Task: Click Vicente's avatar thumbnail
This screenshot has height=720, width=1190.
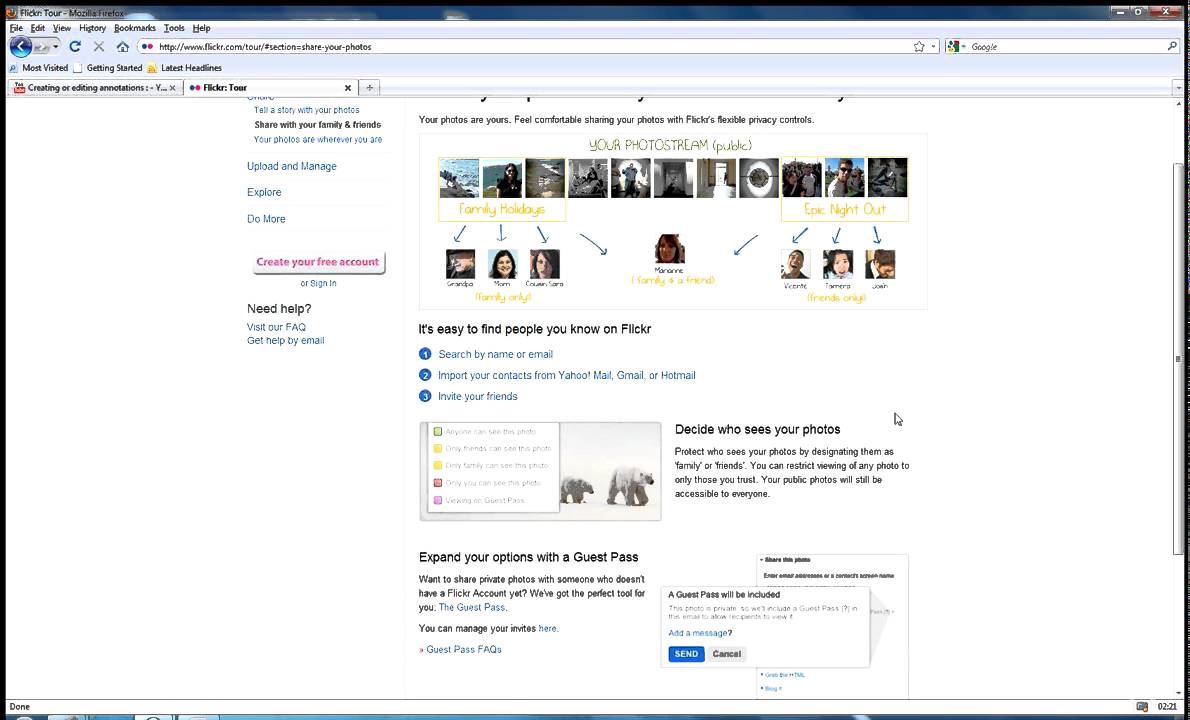Action: (795, 264)
